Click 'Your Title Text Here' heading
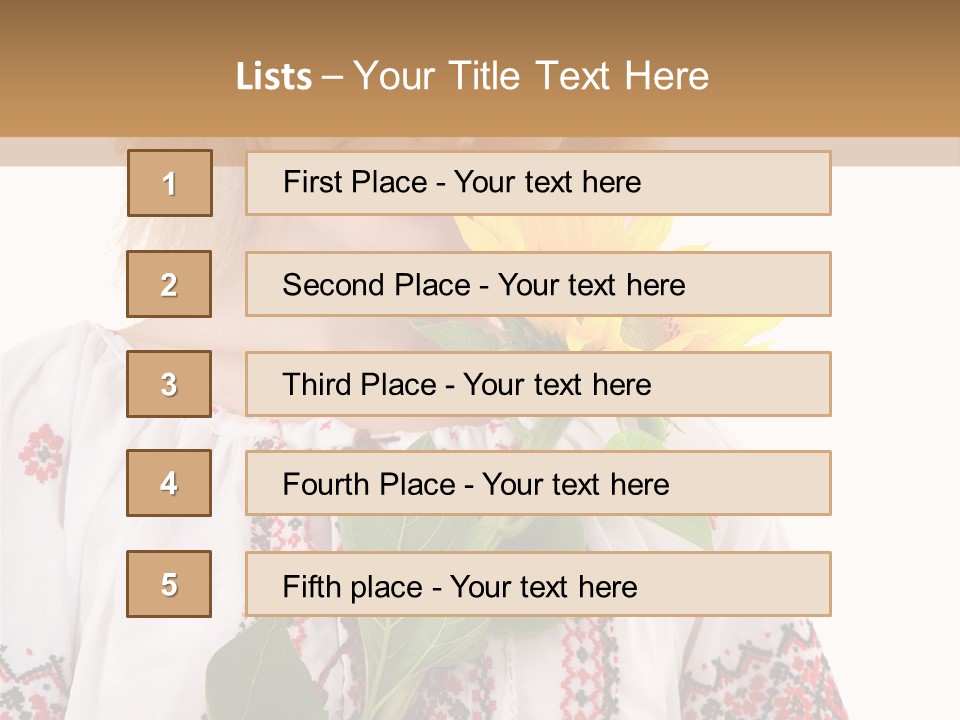The image size is (960, 720). (x=531, y=77)
